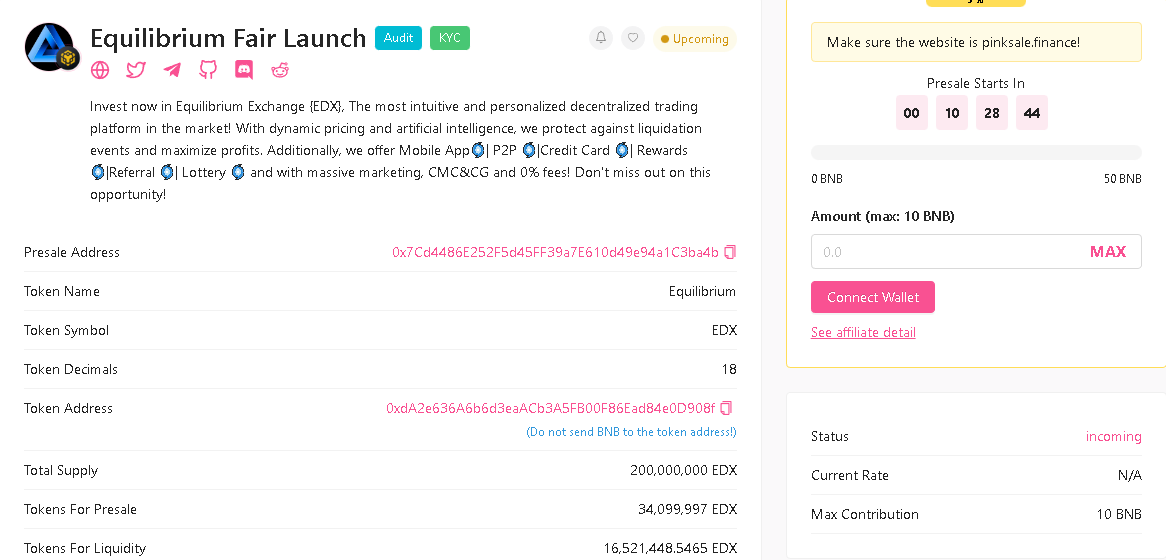Click MAX in the amount field
Viewport: 1166px width, 560px height.
[x=1108, y=251]
